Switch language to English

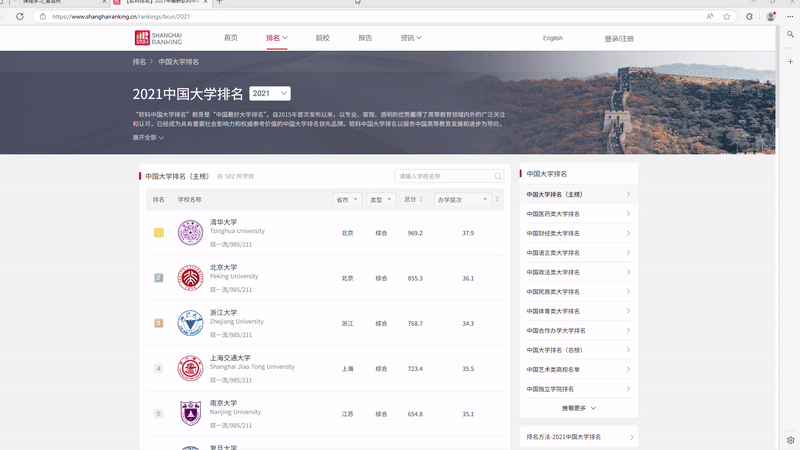click(x=553, y=38)
